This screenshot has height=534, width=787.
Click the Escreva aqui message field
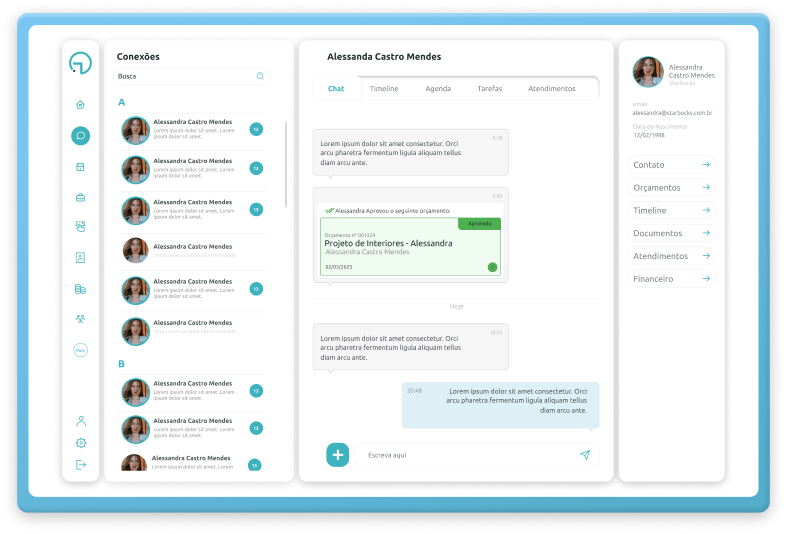[465, 455]
